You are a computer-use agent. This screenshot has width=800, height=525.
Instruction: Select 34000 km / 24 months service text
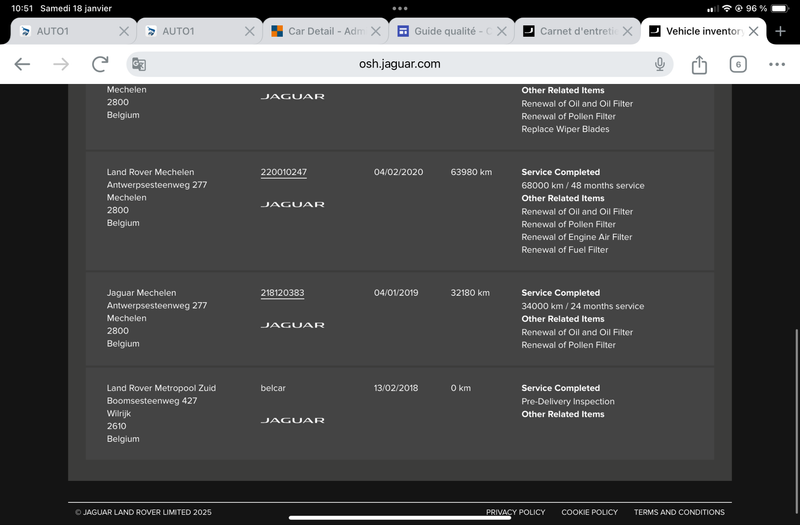[x=583, y=306]
